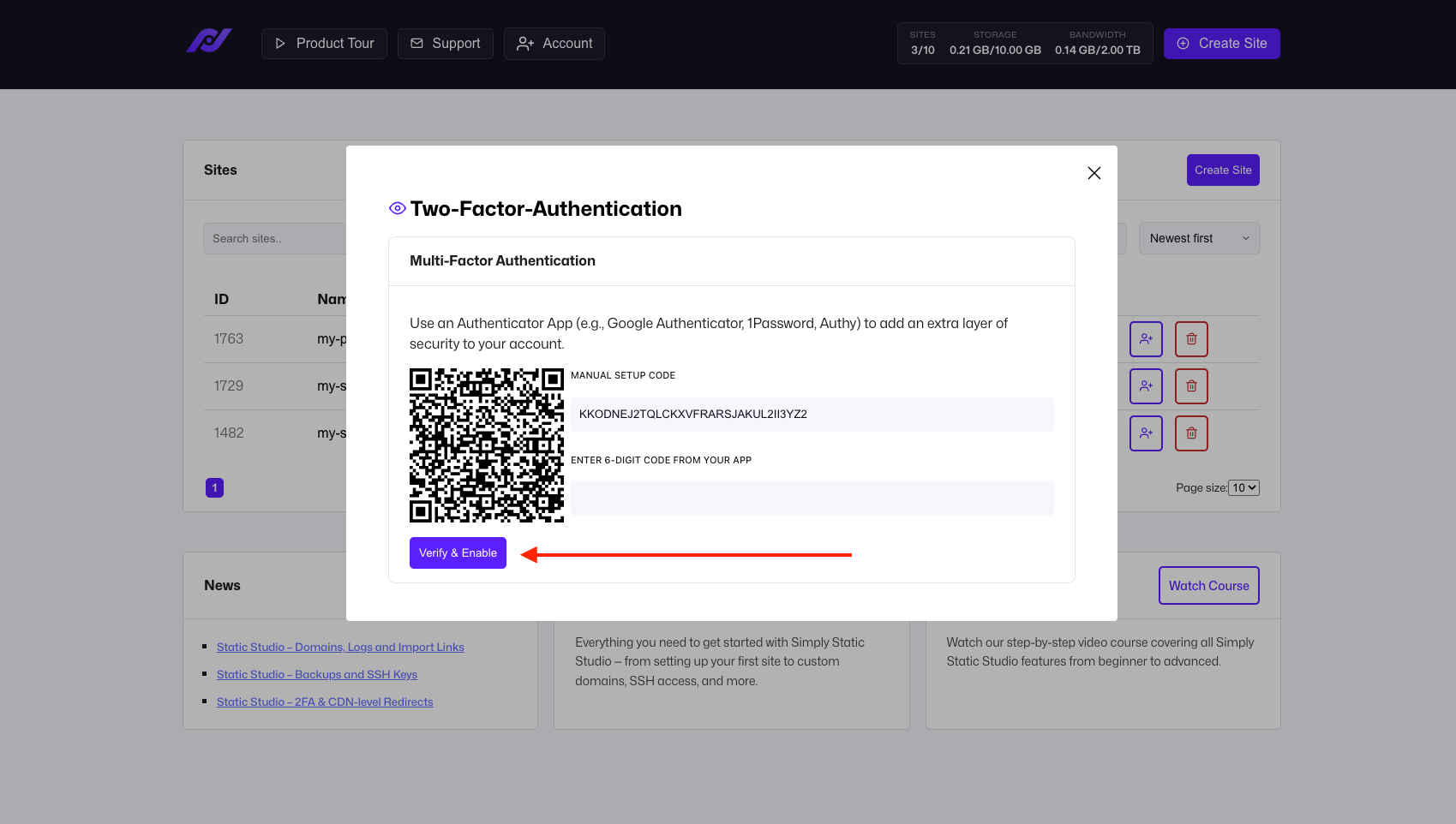The width and height of the screenshot is (1456, 824).
Task: Click the eye icon beside Two-Factor-Authentication title
Action: coord(398,208)
